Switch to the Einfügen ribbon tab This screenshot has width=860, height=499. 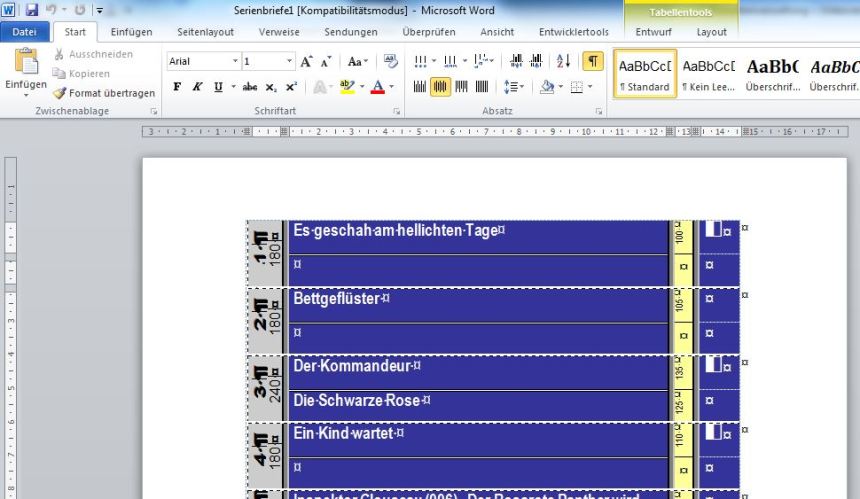132,32
